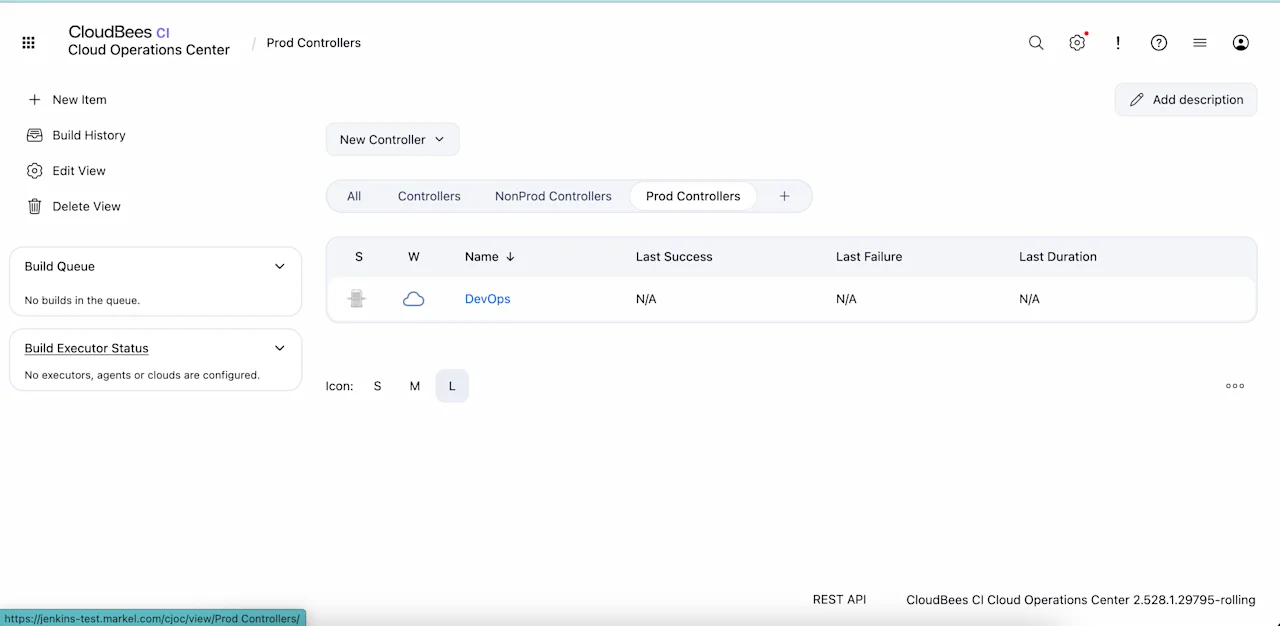Image resolution: width=1280 pixels, height=626 pixels.
Task: Select the M icon size option
Action: (x=414, y=386)
